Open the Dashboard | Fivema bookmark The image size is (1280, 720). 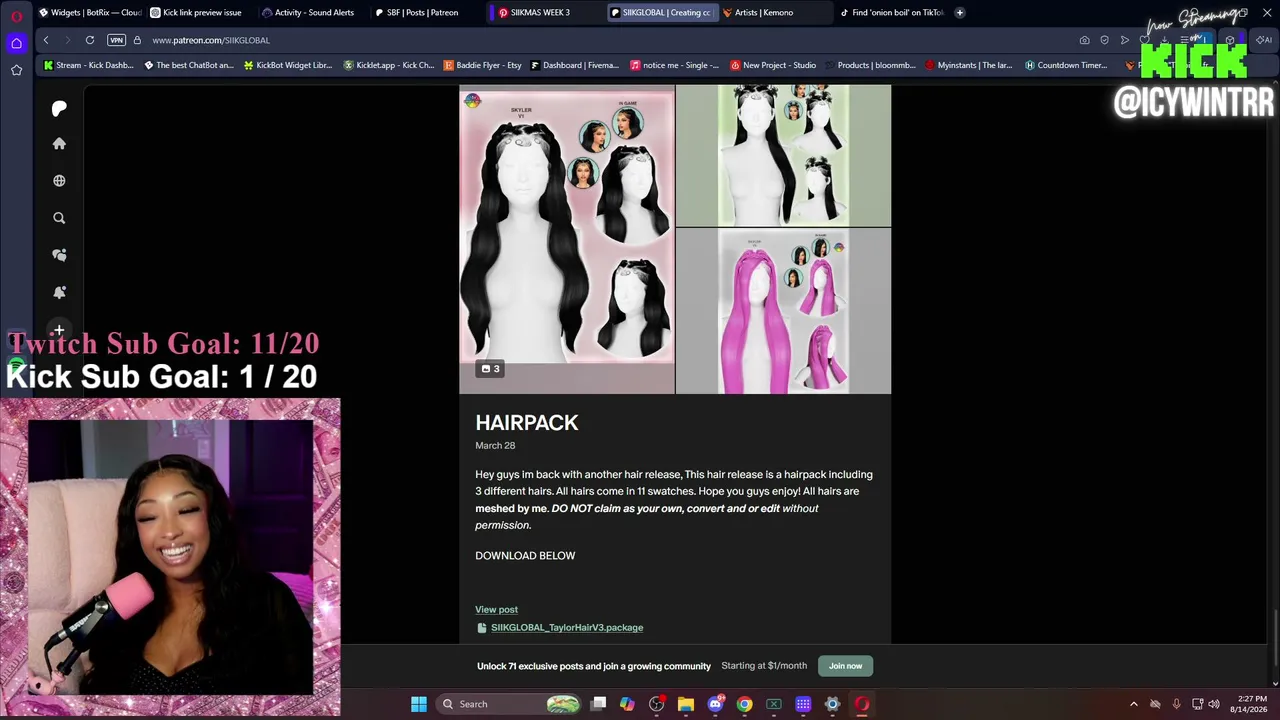pyautogui.click(x=575, y=65)
